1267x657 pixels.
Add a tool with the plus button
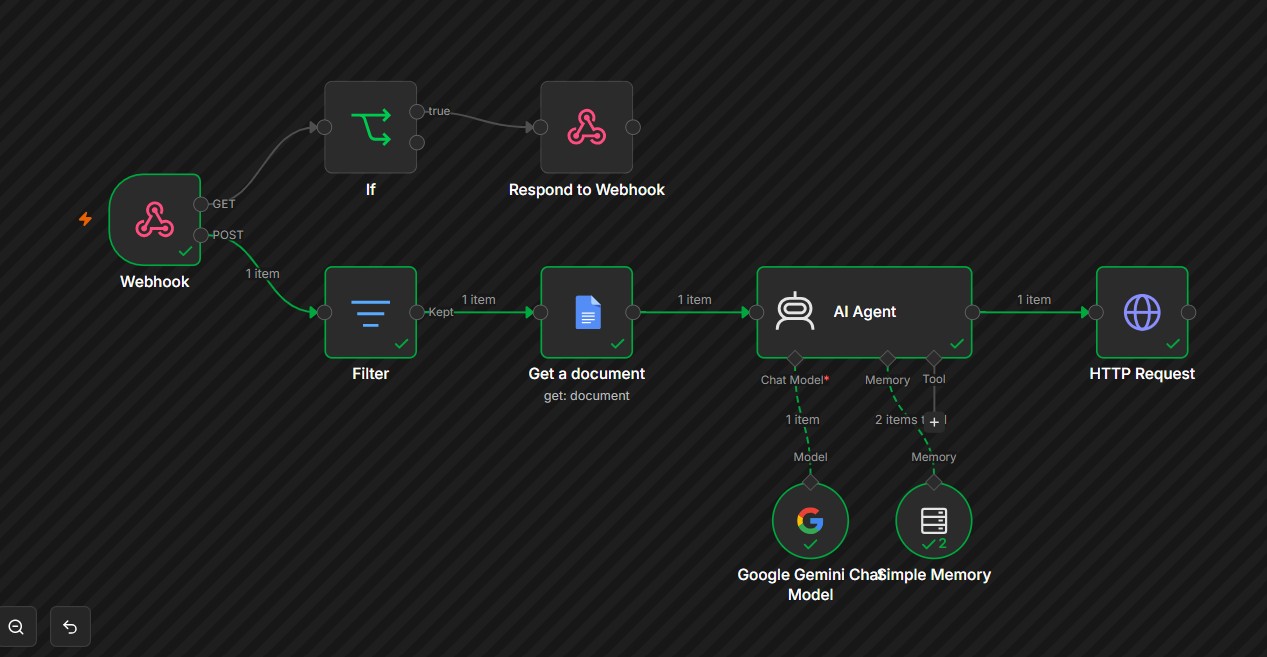(x=934, y=422)
